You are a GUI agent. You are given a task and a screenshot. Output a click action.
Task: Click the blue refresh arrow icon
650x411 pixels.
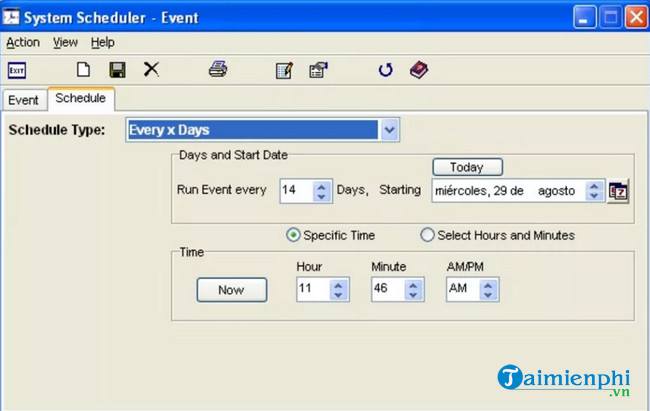point(386,70)
